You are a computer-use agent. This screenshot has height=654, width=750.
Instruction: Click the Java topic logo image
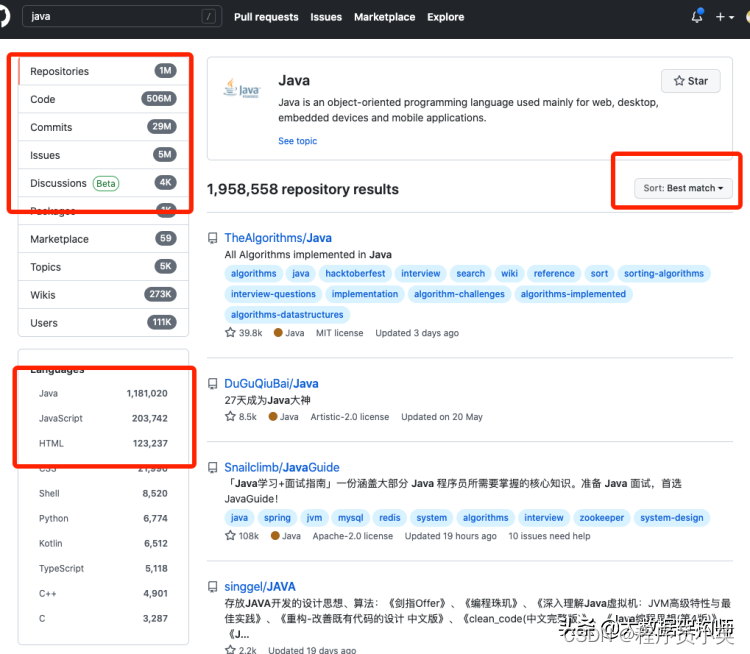click(242, 88)
